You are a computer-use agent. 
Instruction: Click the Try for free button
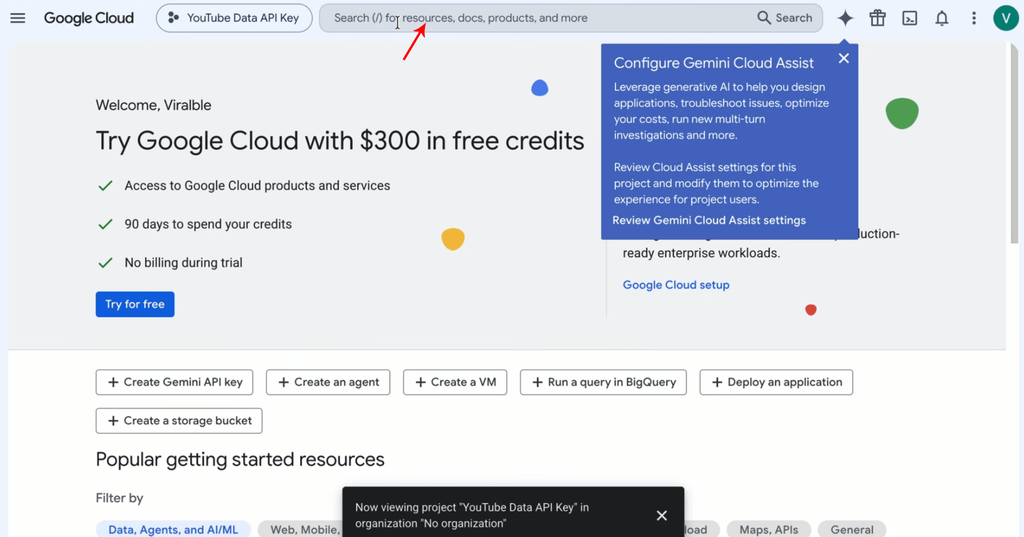click(x=135, y=304)
